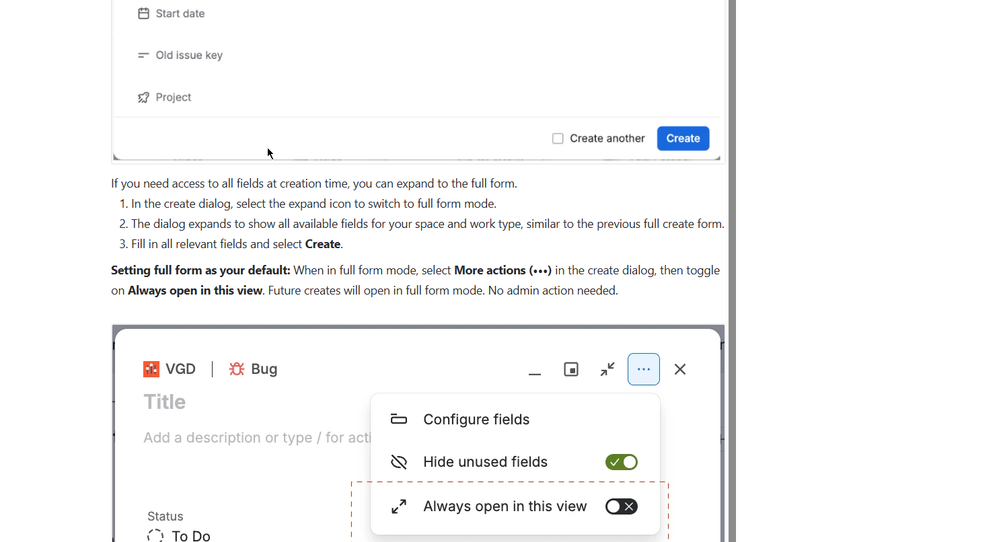Screen dimensions: 999x542
Task: Click the Old issue key field icon
Action: pyautogui.click(x=143, y=55)
